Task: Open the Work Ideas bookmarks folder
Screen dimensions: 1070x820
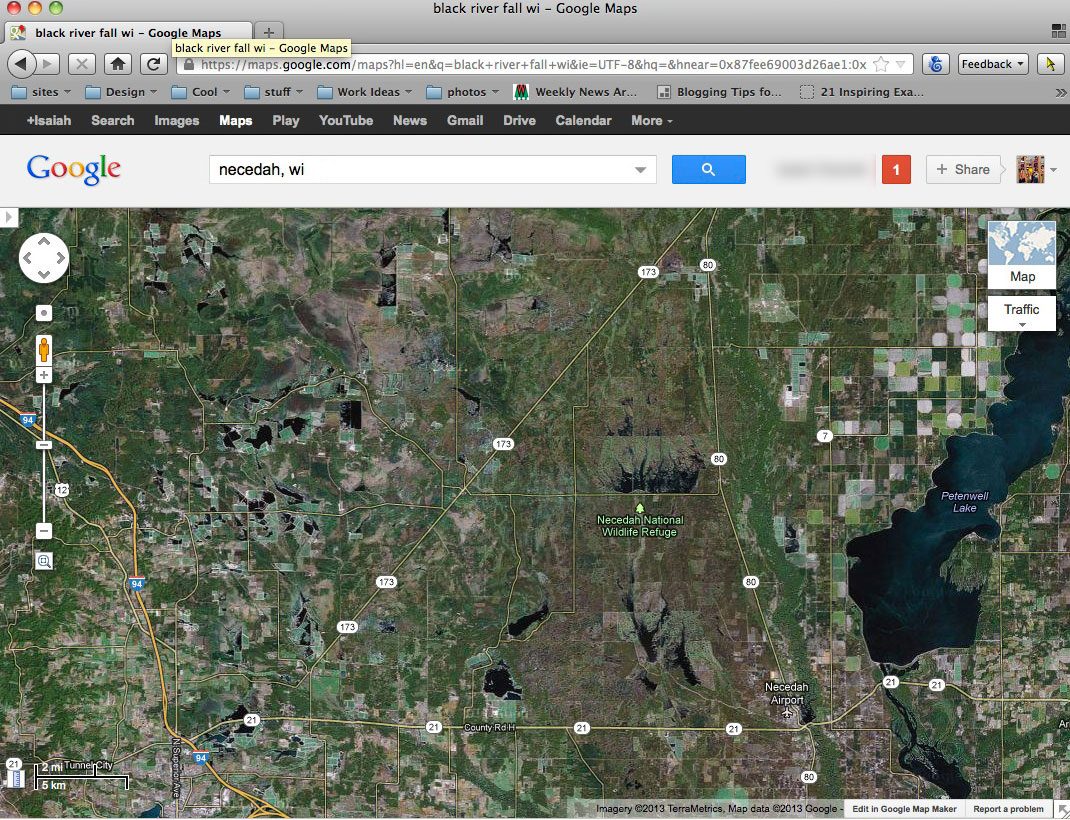Action: pos(365,92)
